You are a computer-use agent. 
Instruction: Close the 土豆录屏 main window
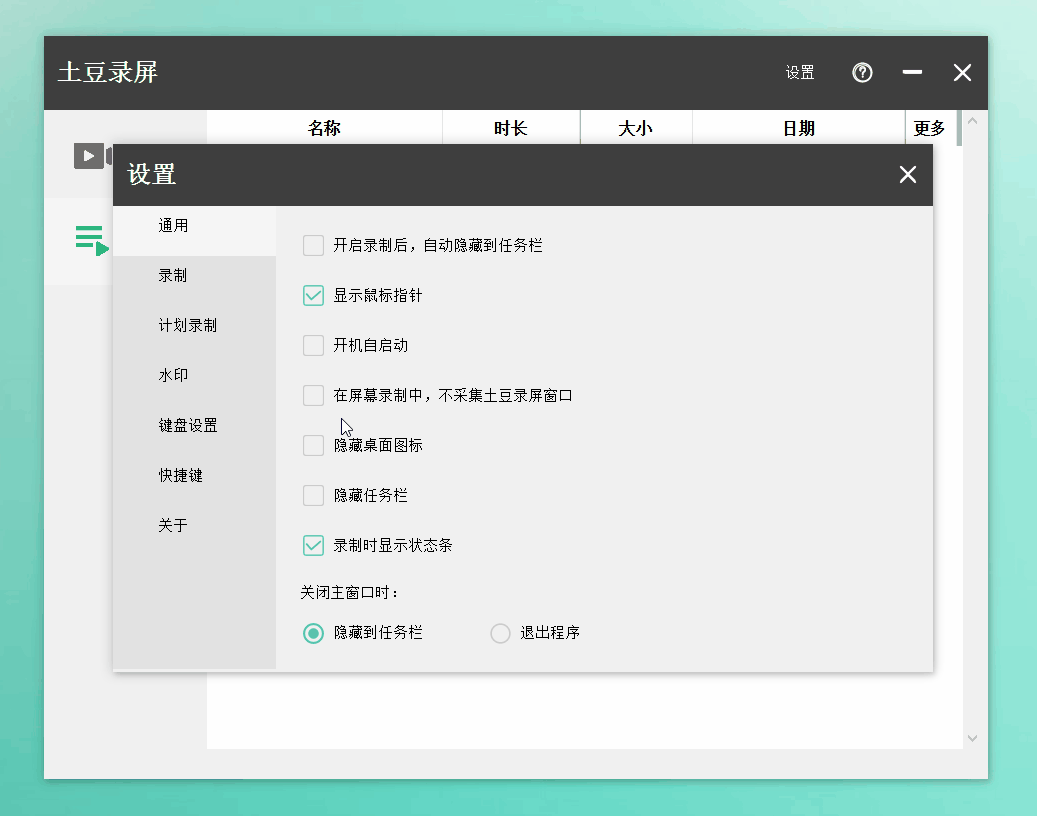(x=962, y=72)
